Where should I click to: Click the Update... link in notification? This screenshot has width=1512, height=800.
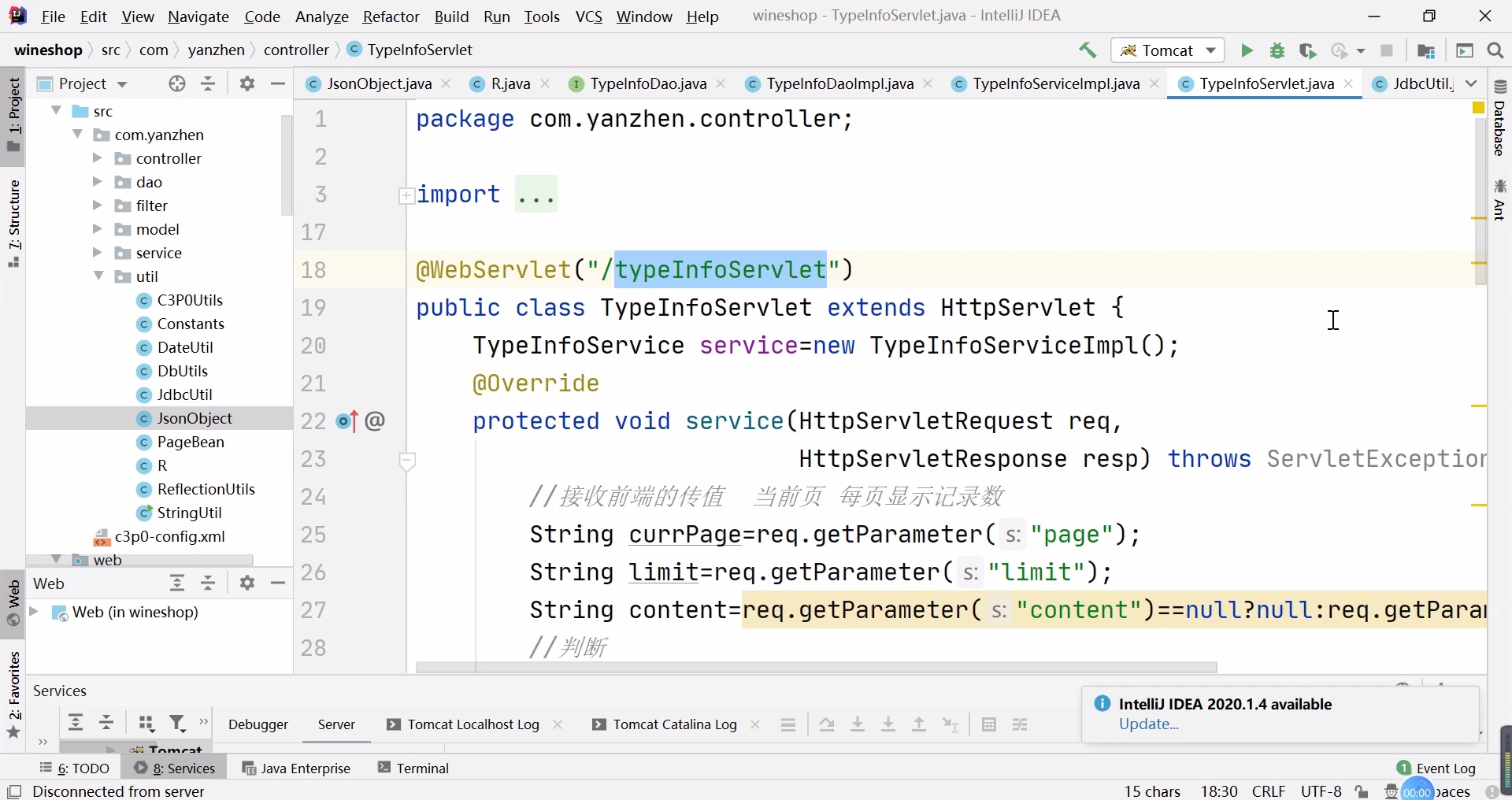pos(1149,724)
